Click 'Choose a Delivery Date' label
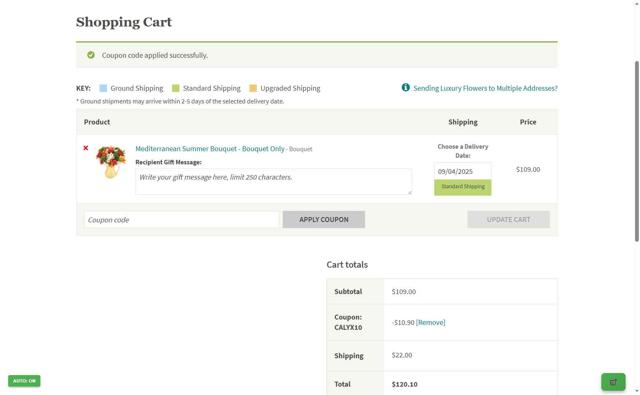Image resolution: width=640 pixels, height=395 pixels. point(462,151)
